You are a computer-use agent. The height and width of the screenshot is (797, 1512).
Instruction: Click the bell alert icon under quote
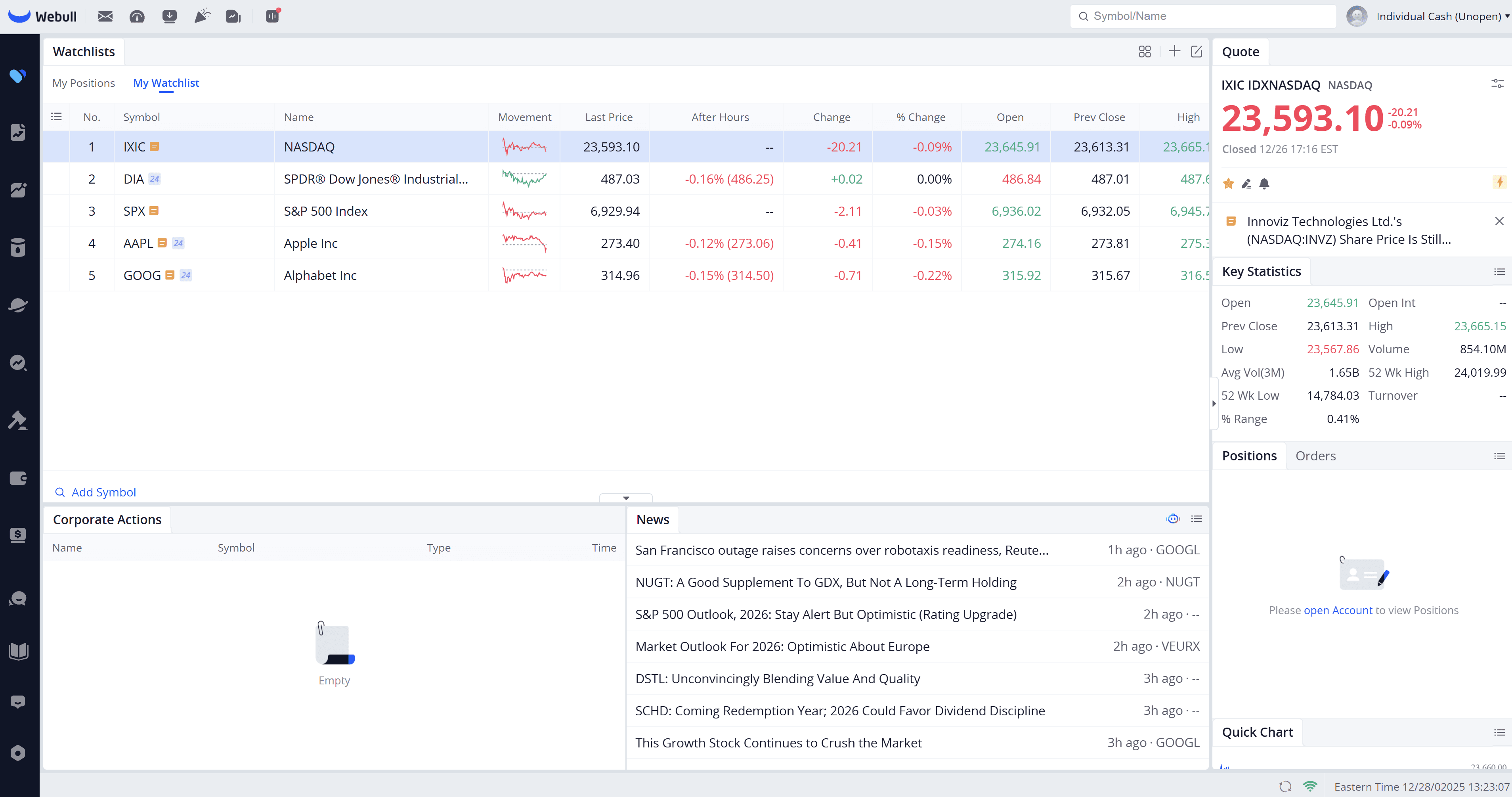coord(1264,184)
